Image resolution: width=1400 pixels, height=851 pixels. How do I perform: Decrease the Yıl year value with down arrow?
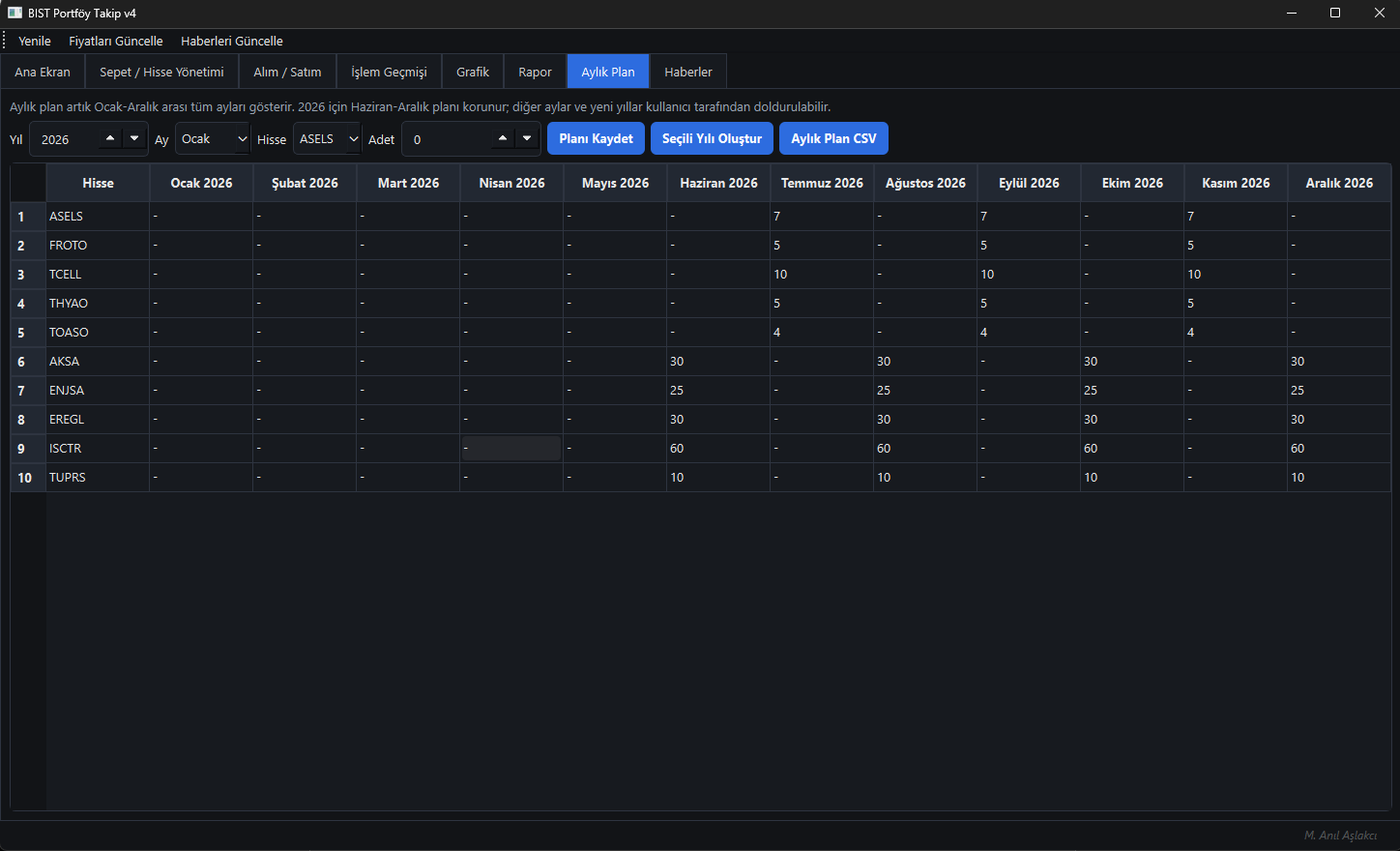pos(134,138)
